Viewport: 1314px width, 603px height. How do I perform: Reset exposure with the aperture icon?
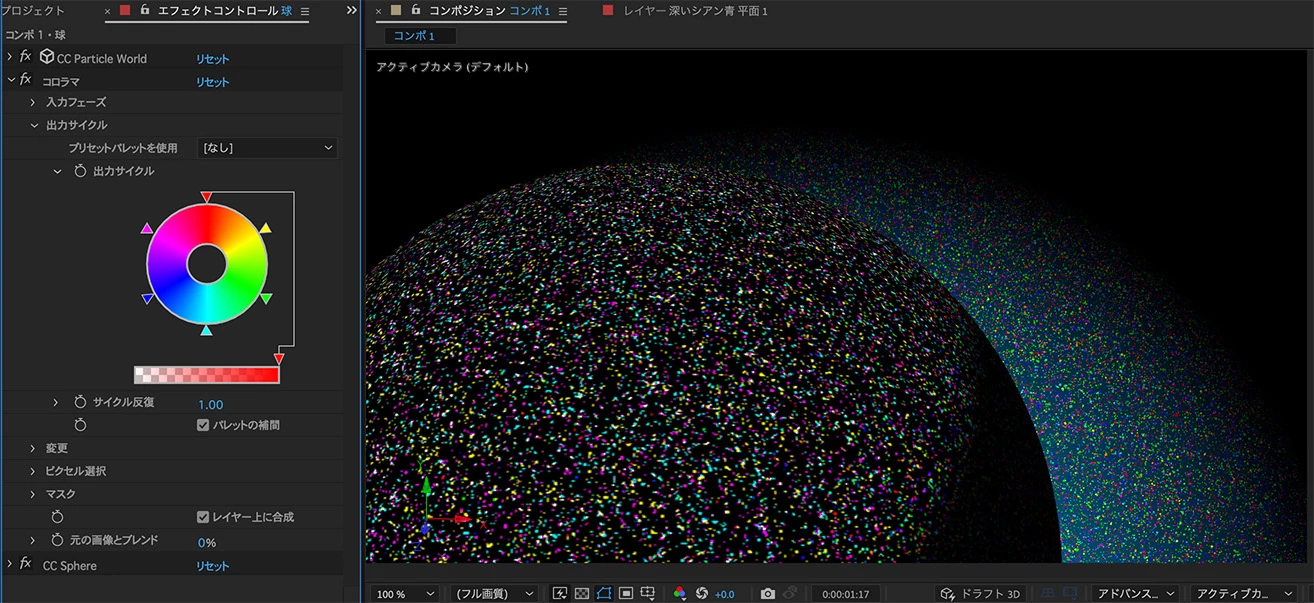pos(702,594)
